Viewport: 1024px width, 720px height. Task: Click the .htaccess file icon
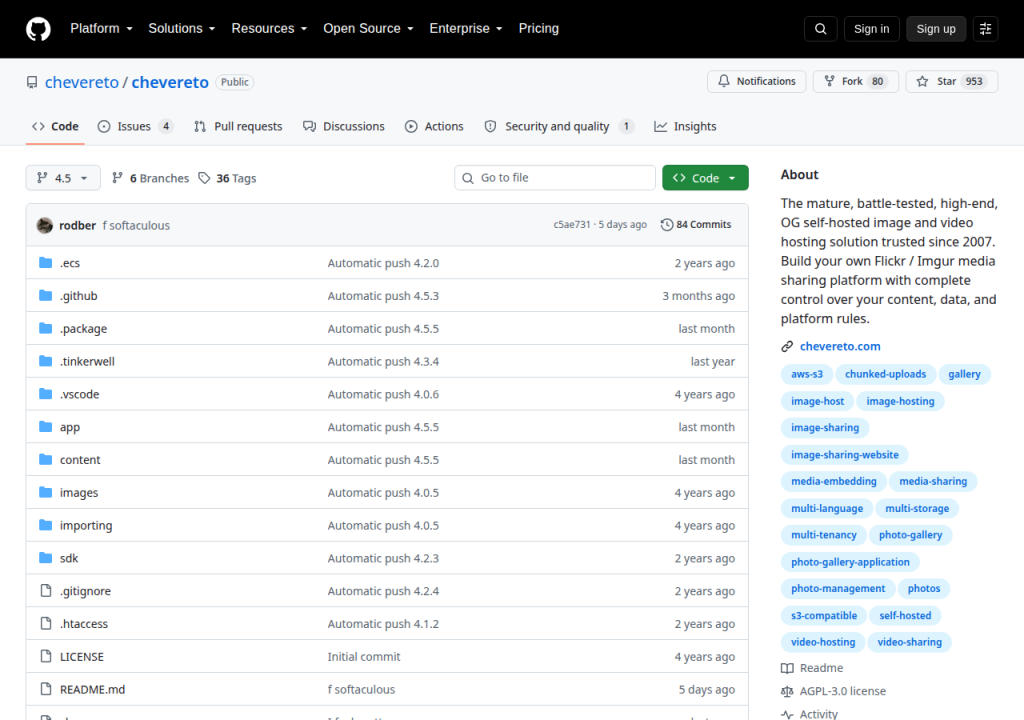point(46,623)
